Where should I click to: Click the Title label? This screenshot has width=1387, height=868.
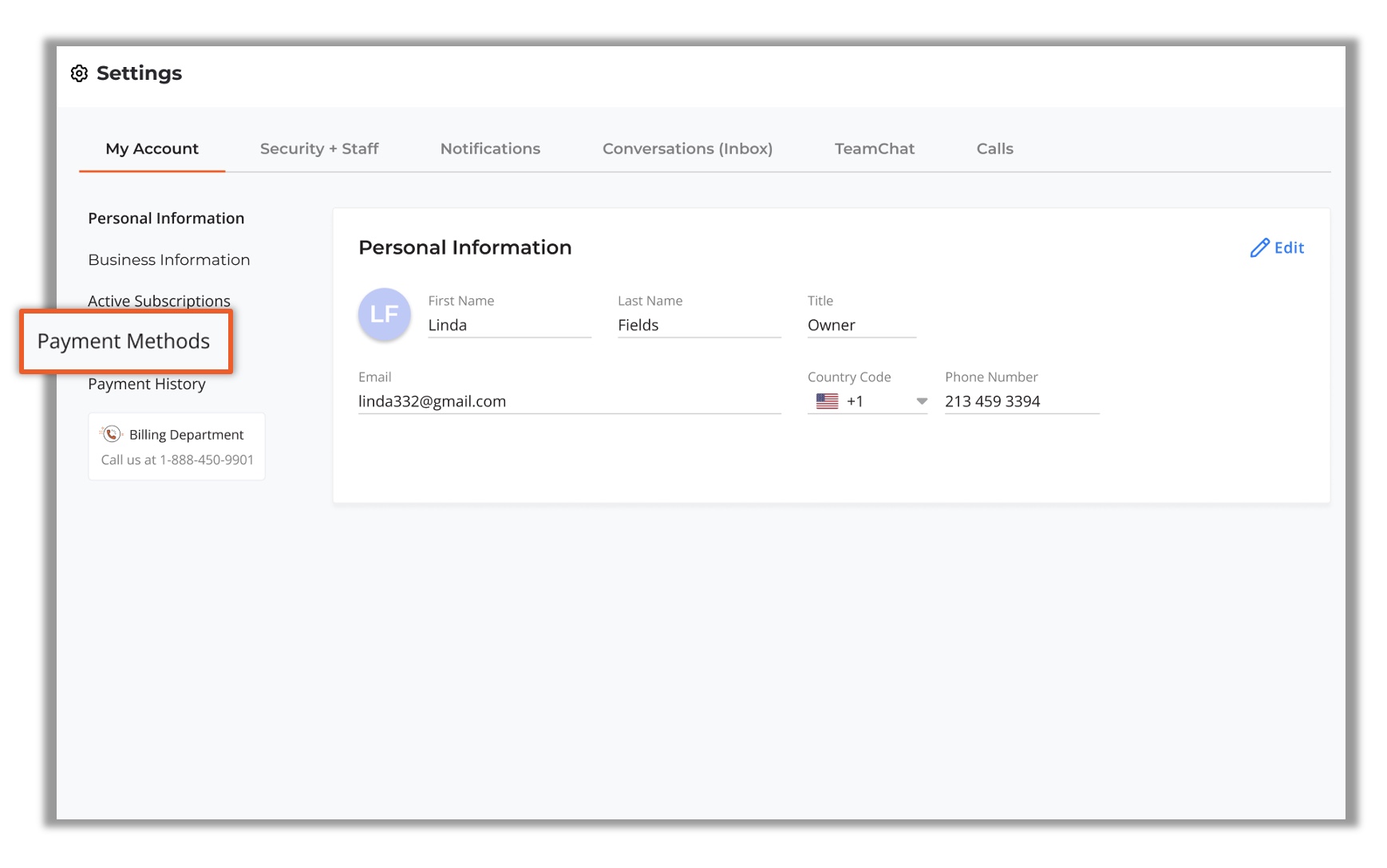[x=820, y=301]
